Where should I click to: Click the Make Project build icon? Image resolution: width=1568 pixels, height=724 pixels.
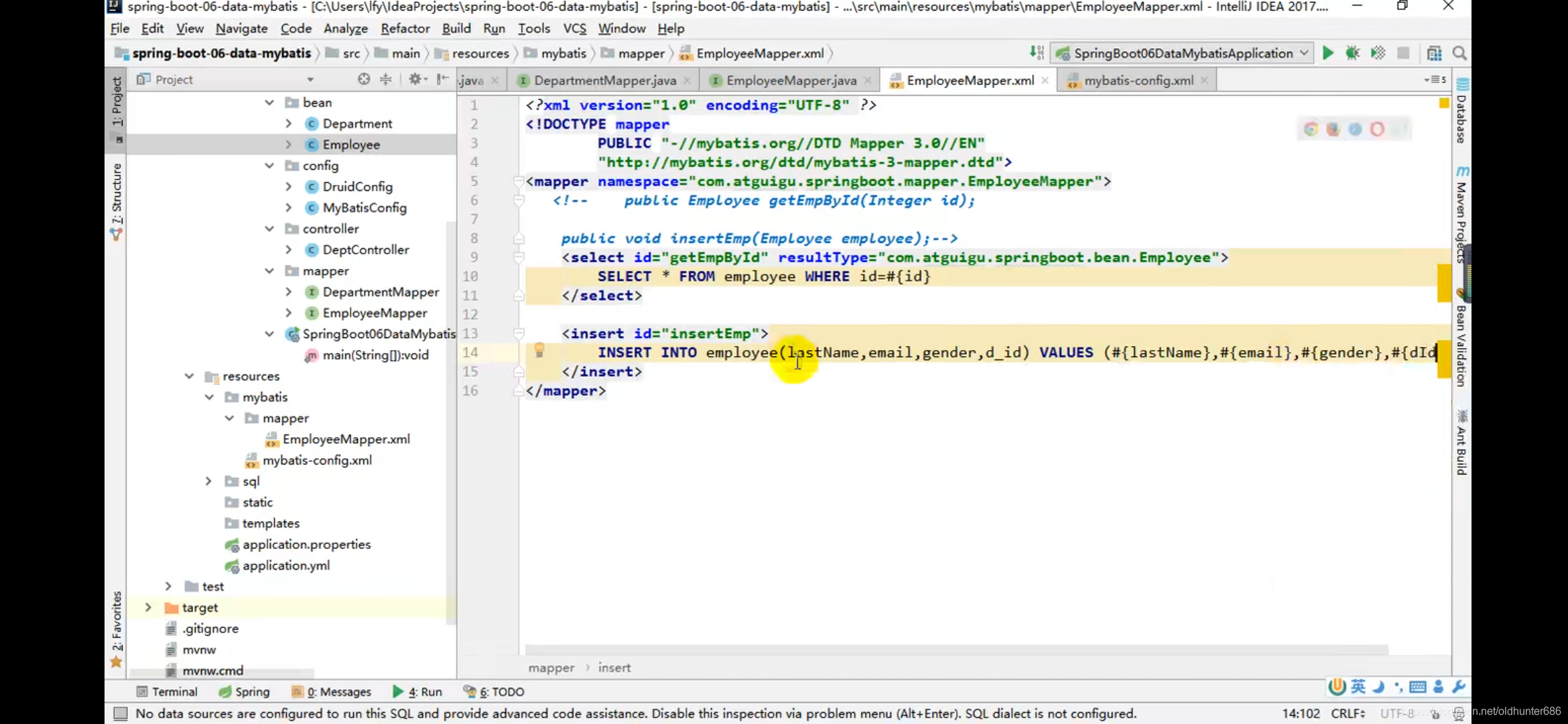[1036, 53]
